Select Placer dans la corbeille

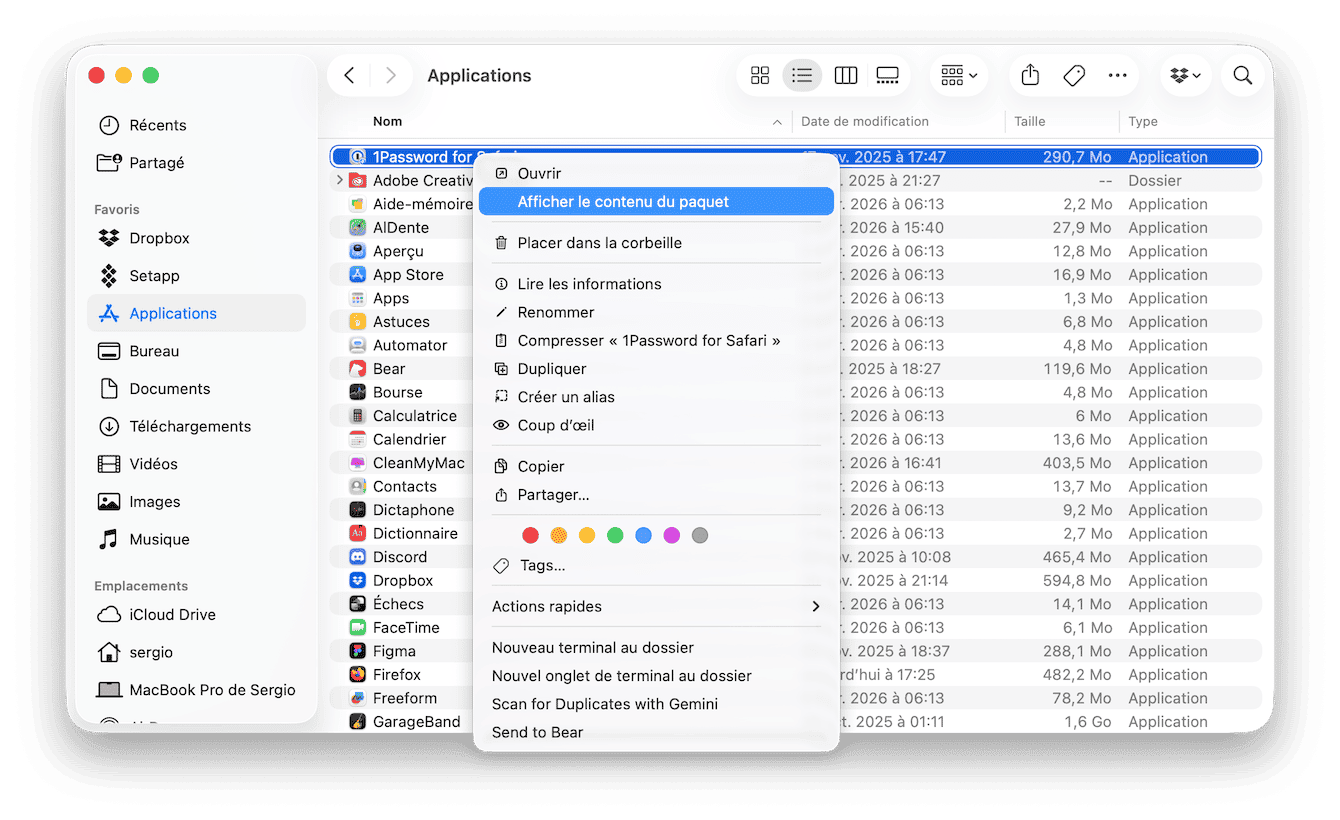click(599, 243)
